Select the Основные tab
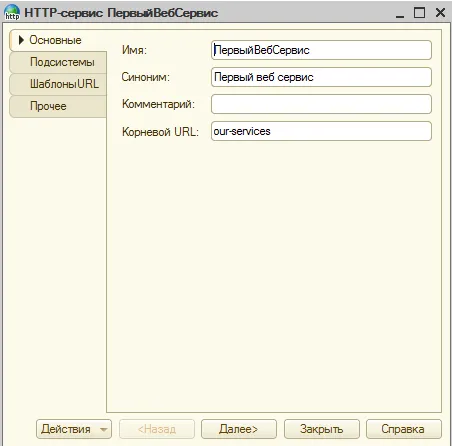The image size is (452, 446). [58, 40]
